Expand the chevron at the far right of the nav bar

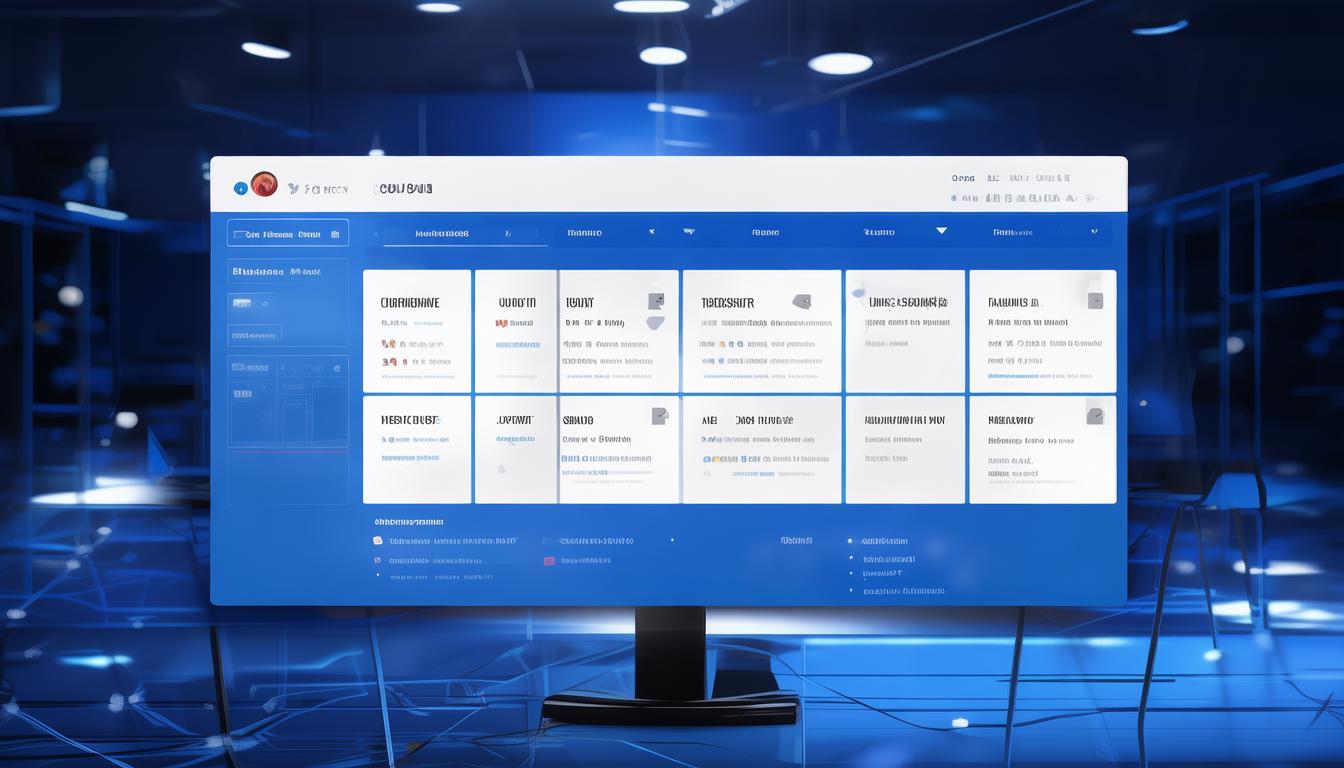click(1093, 232)
